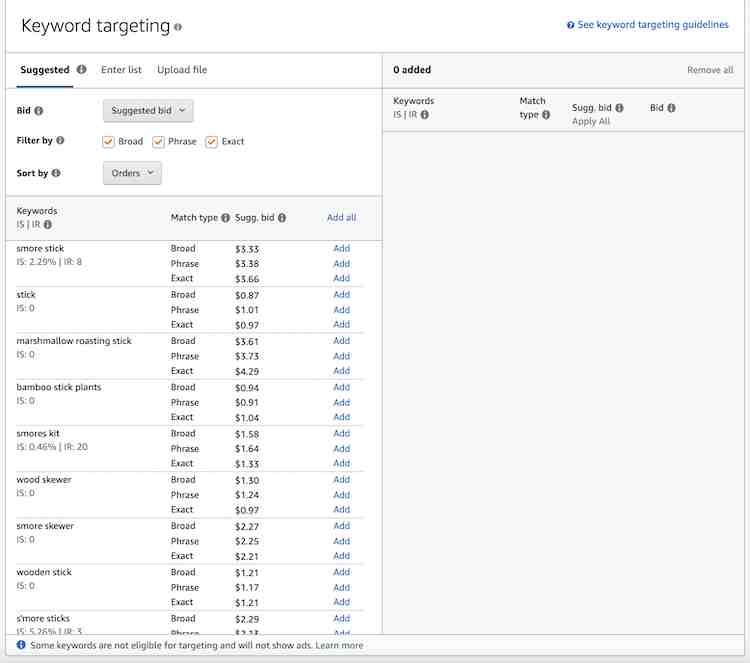Viewport: 750px width, 663px height.
Task: Add marshmallow roasting stick Broad match
Action: 342,341
